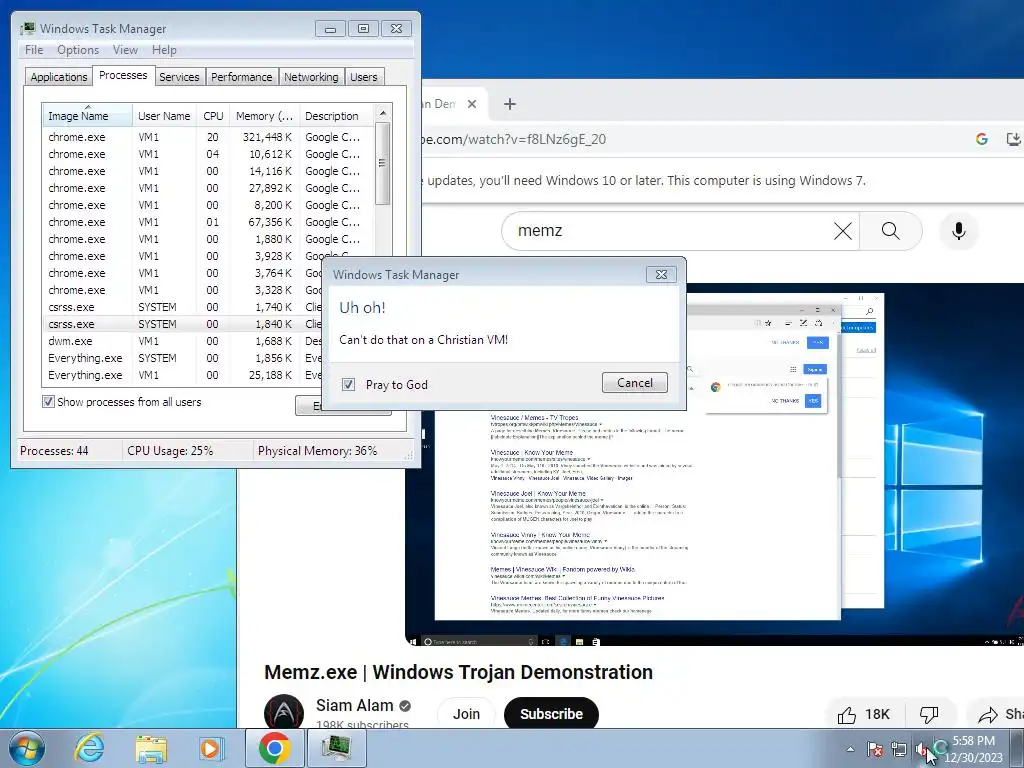Switch to the Performance tab
Screen dimensions: 1024x768
[242, 77]
